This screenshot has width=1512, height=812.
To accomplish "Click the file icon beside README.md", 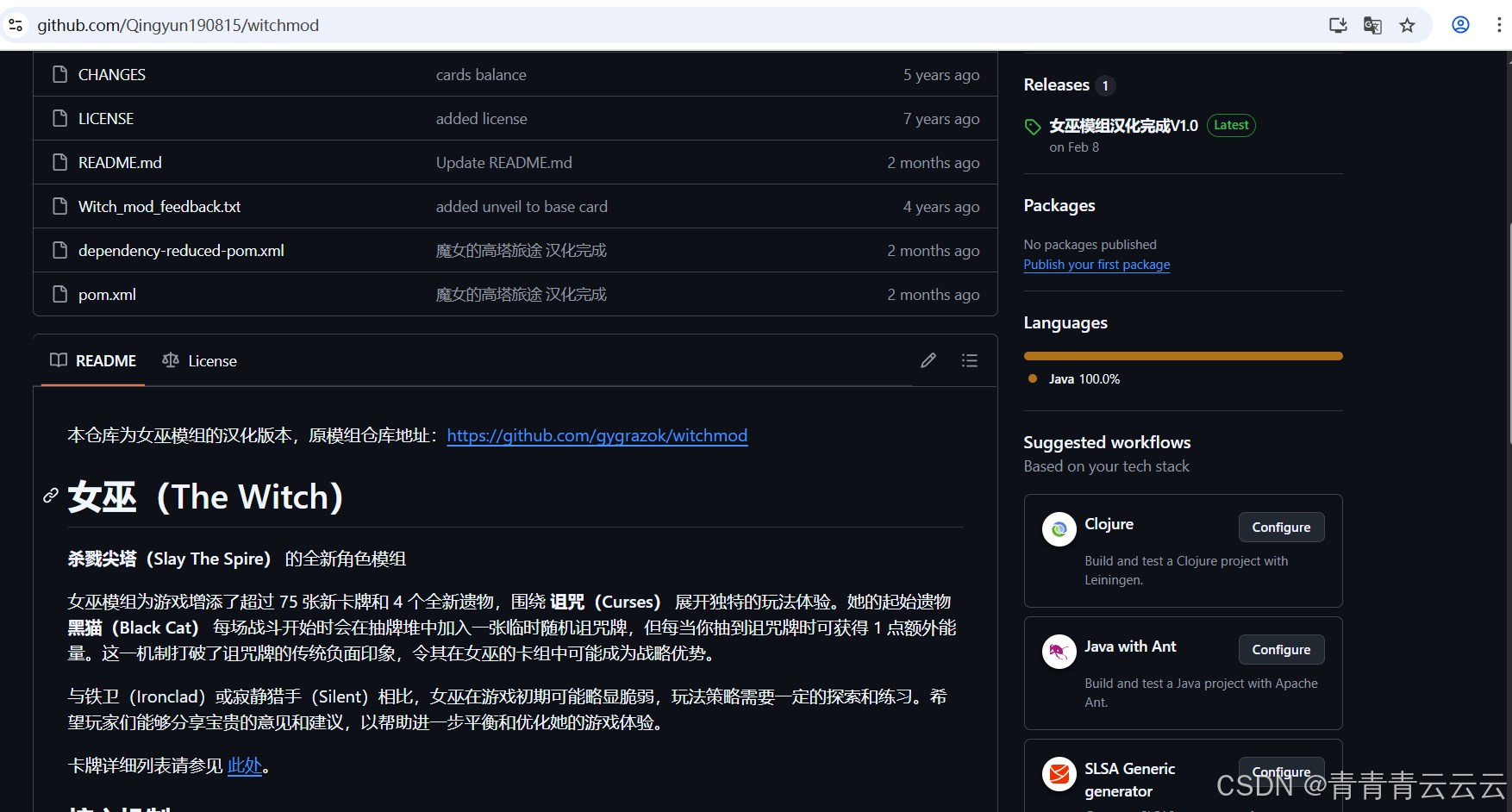I will click(59, 162).
